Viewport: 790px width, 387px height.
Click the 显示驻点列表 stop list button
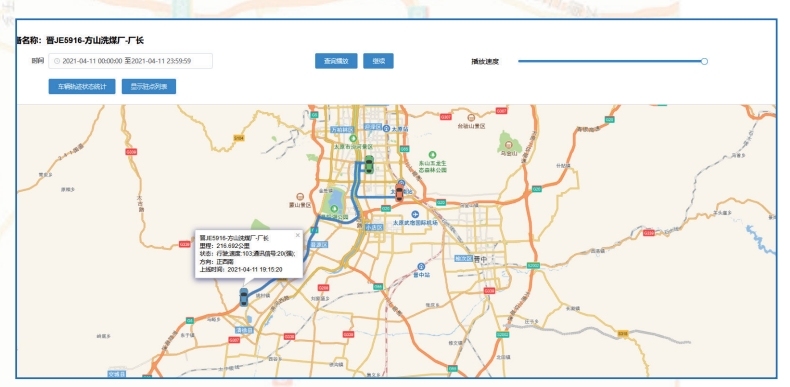pyautogui.click(x=149, y=87)
